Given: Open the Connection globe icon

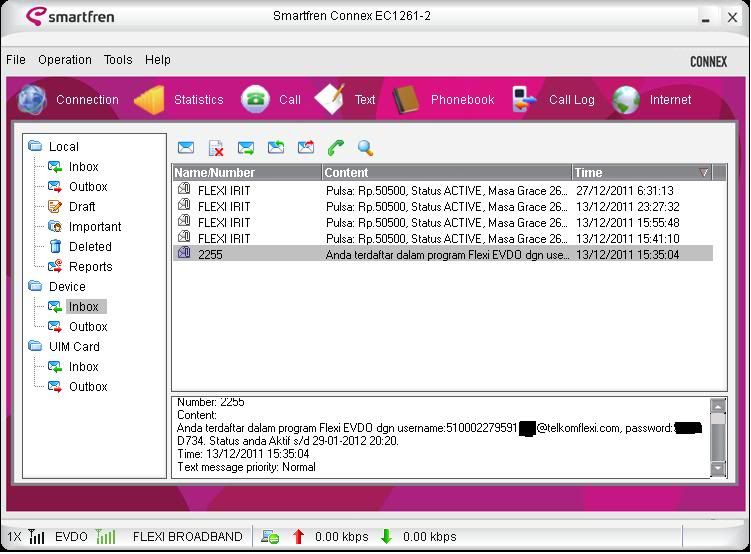Looking at the screenshot, I should (33, 100).
